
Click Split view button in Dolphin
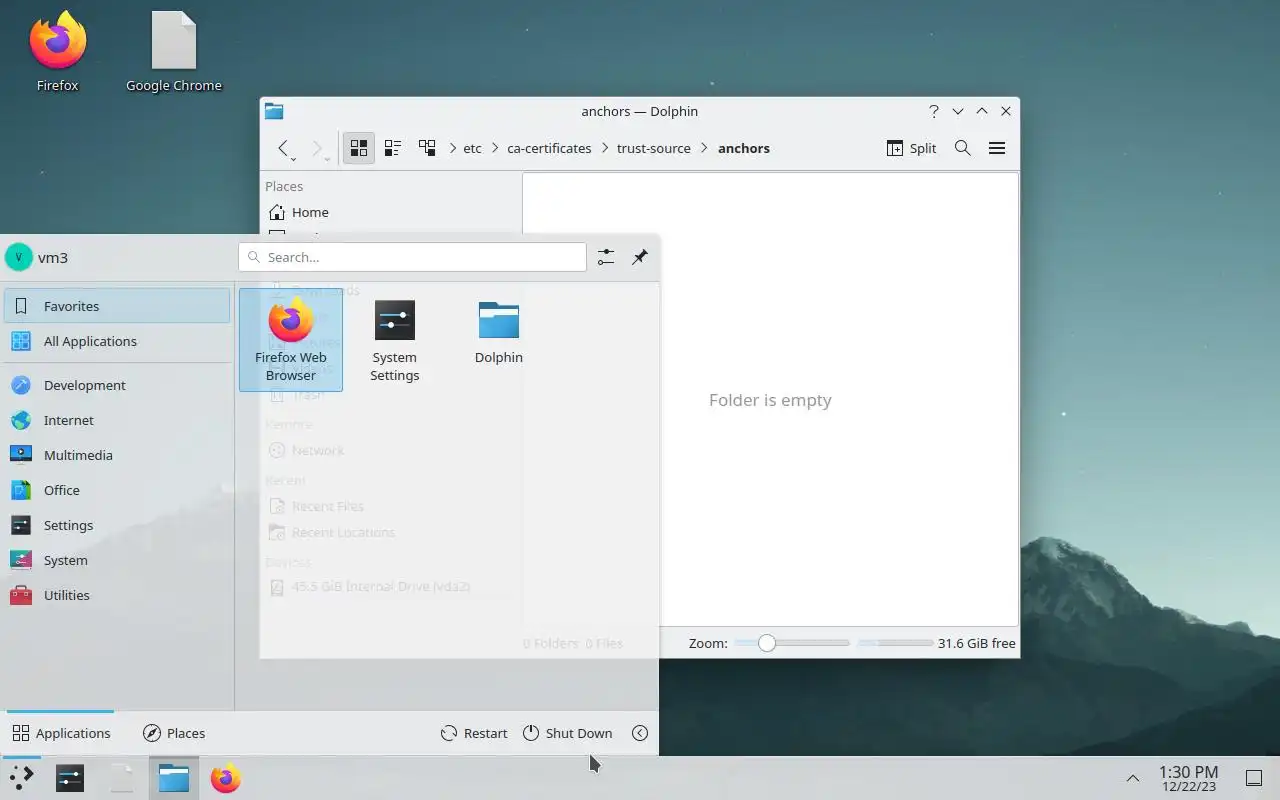click(911, 148)
